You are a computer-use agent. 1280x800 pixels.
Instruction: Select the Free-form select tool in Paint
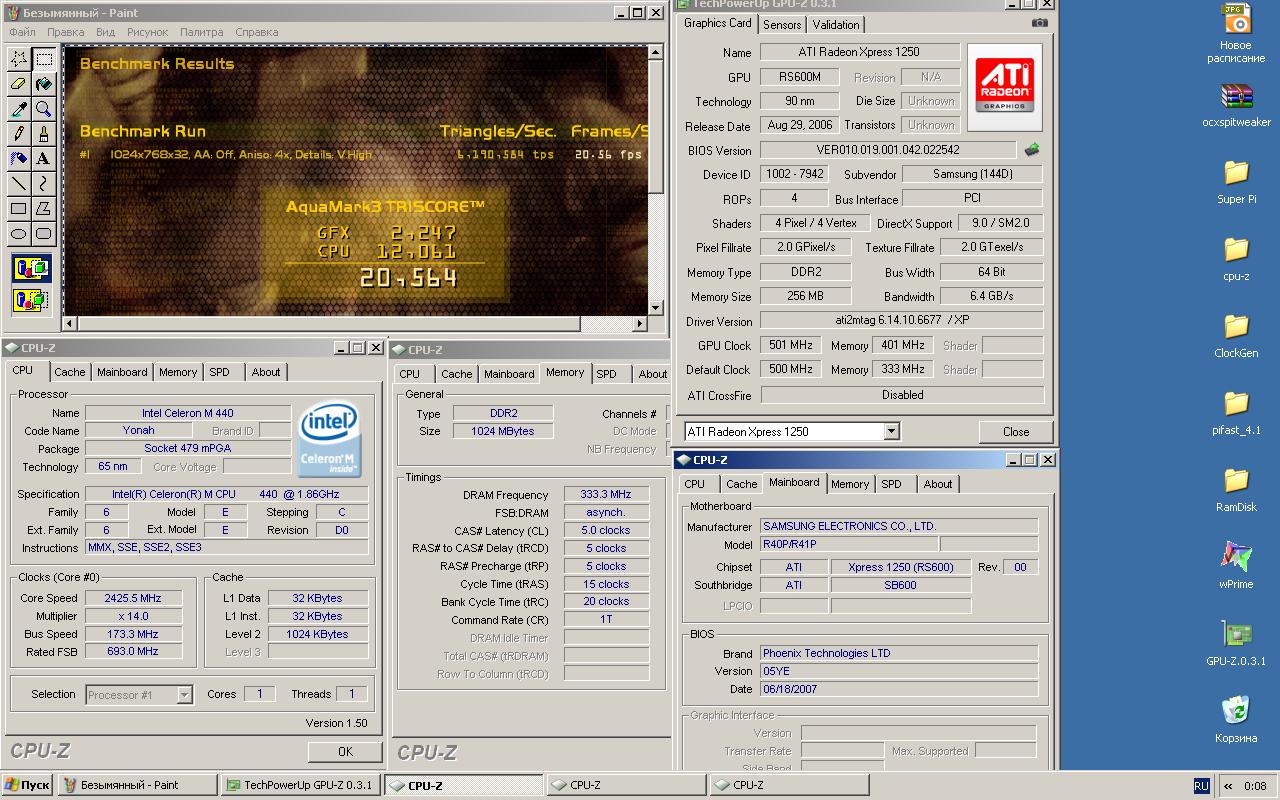point(19,59)
